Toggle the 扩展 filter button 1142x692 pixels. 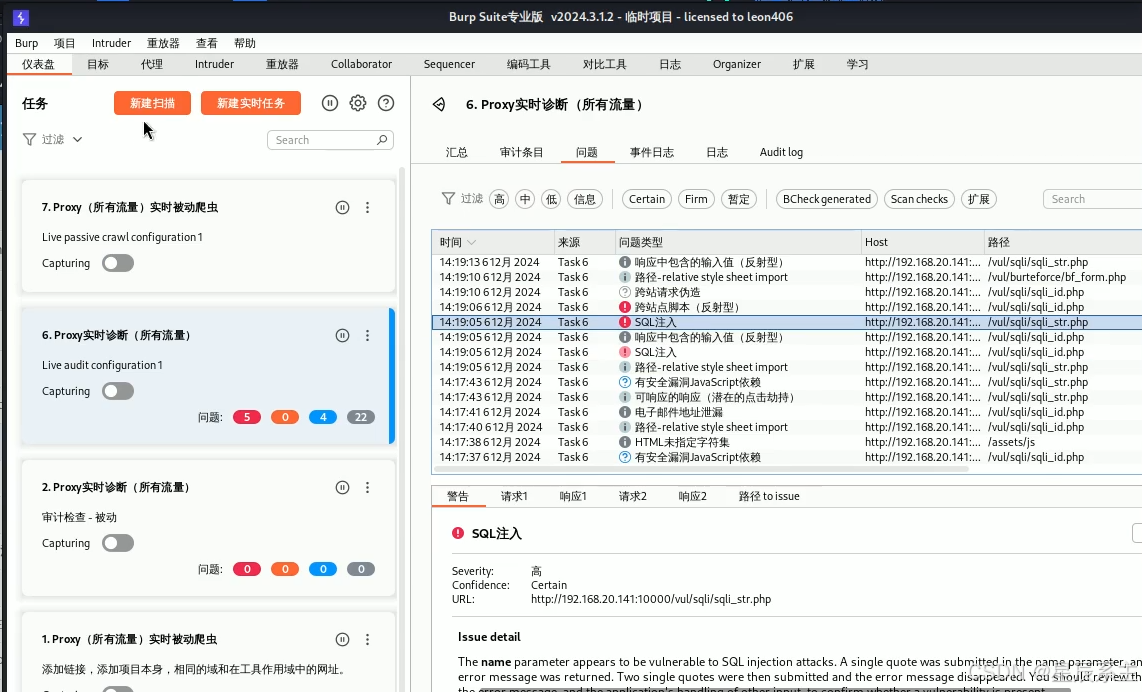pyautogui.click(x=979, y=199)
